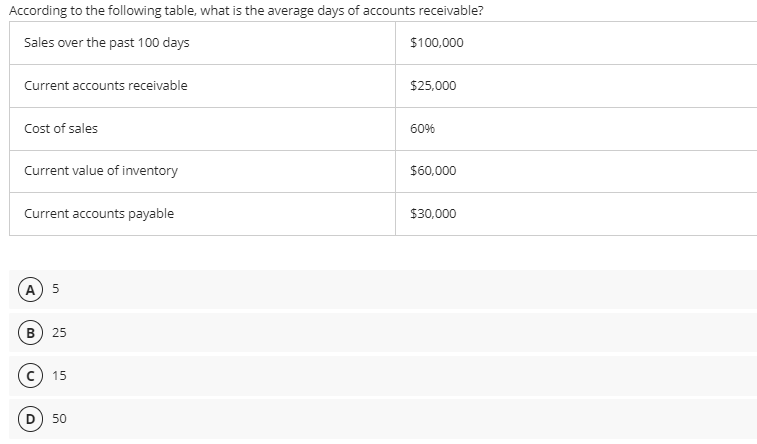The image size is (757, 444).
Task: Click the $100,000 value cell
Action: (x=436, y=43)
